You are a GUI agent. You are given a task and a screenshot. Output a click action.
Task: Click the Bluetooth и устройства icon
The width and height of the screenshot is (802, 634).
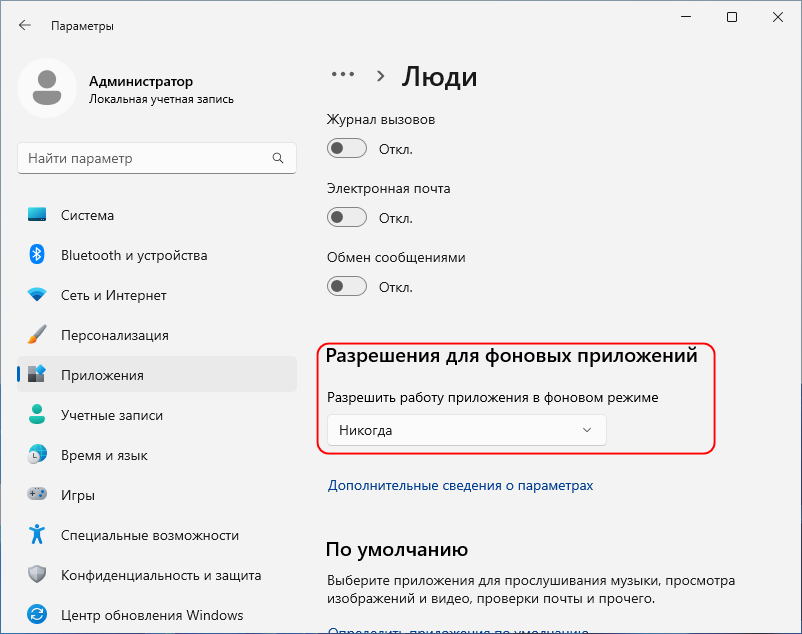click(37, 255)
